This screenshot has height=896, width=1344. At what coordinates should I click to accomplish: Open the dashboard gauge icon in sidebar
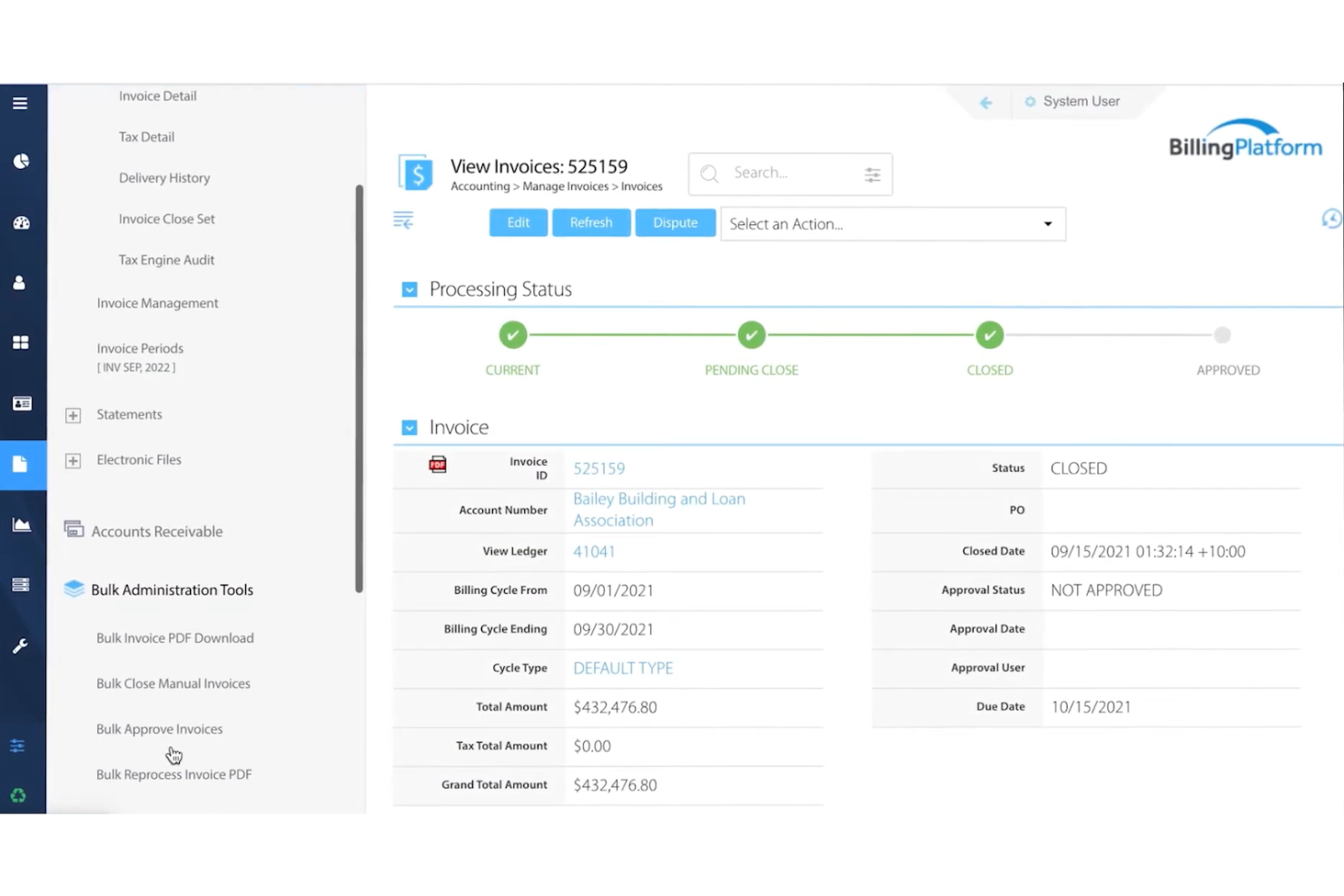[22, 222]
